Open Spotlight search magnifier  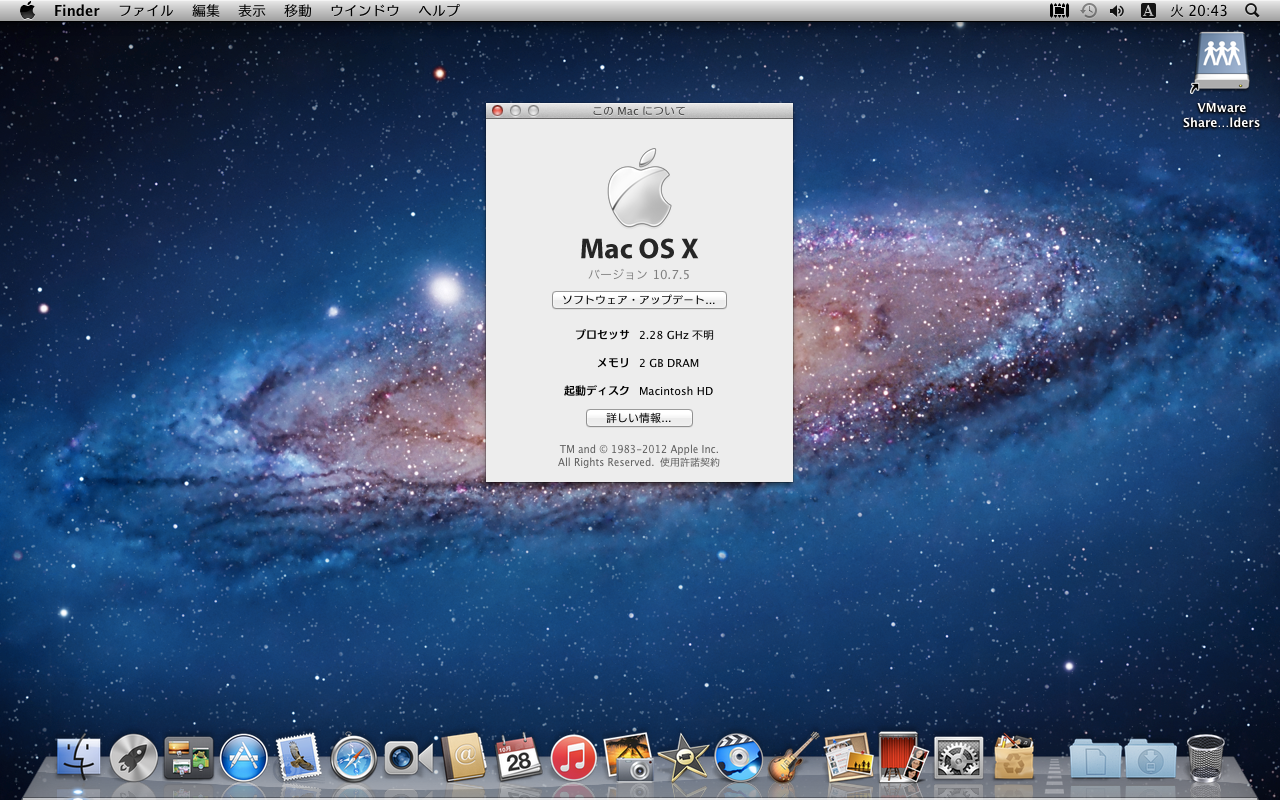pos(1252,11)
